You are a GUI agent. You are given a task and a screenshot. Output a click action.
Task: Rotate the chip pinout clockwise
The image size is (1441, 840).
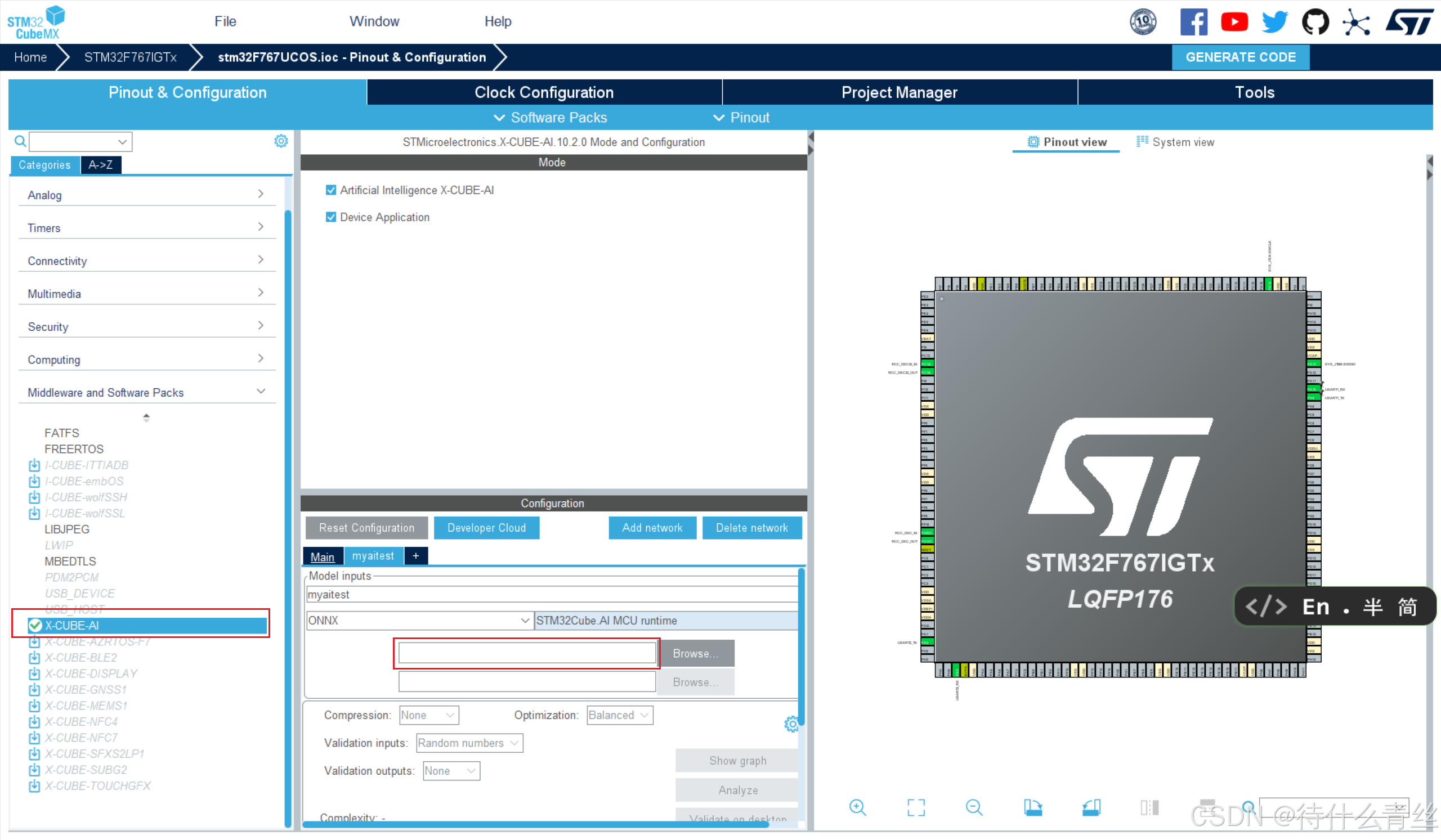coord(1032,807)
